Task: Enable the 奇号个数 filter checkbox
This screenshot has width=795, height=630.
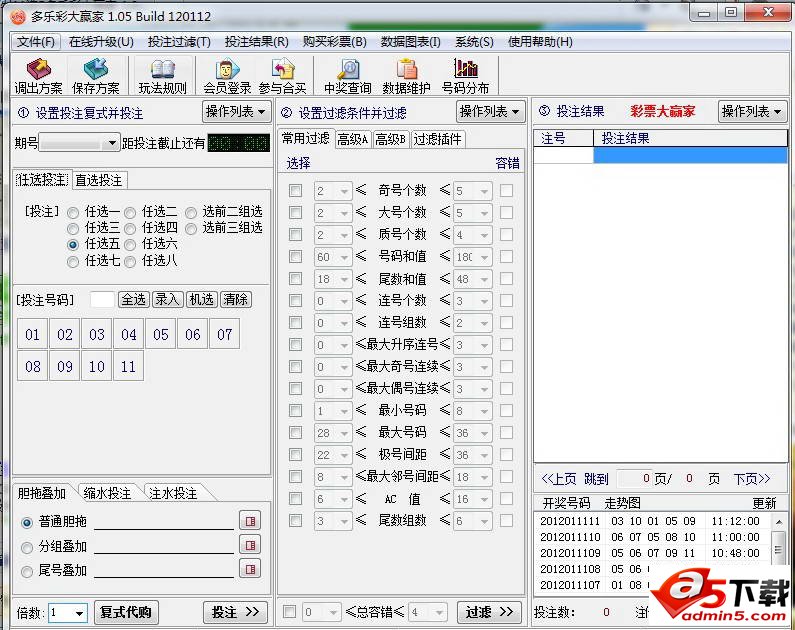Action: pos(295,191)
